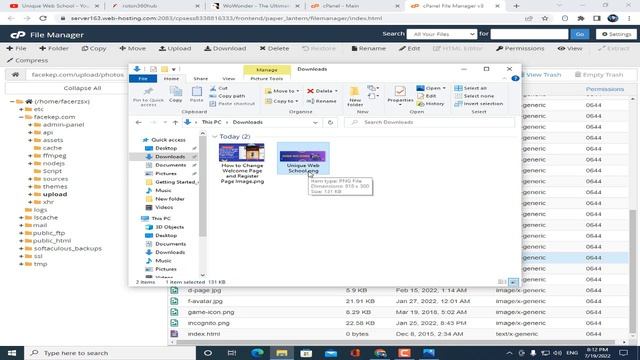Image resolution: width=640 pixels, height=360 pixels.
Task: Switch to the Explorer Share ribbon tab
Action: [x=200, y=78]
